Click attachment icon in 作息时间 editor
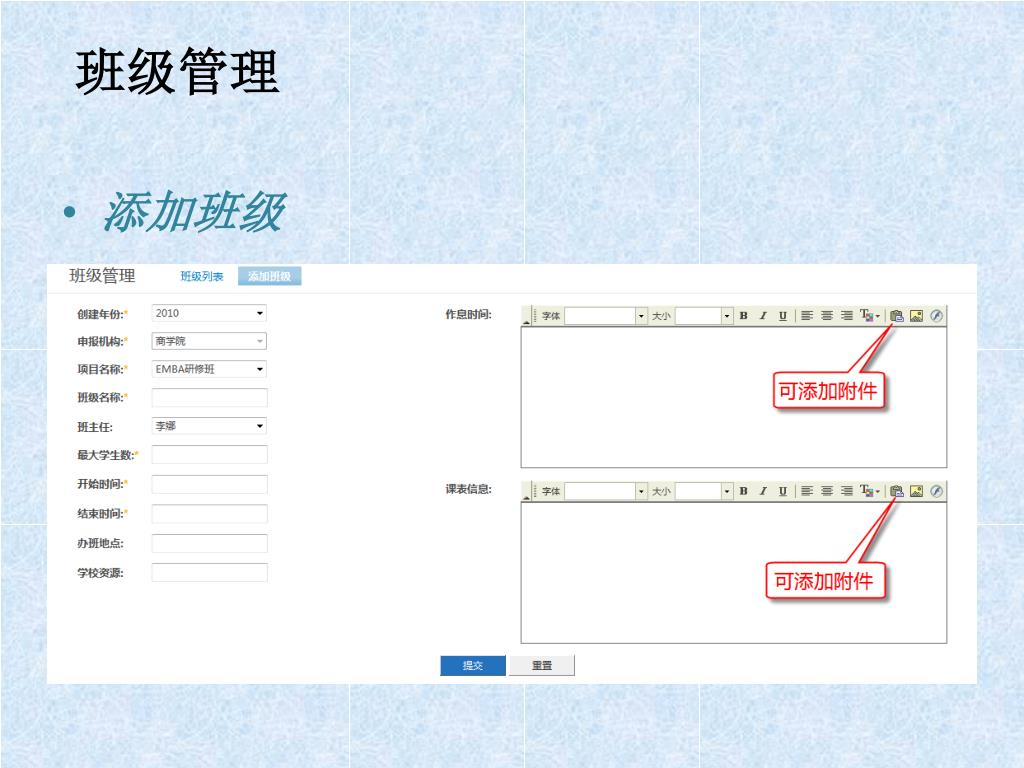Viewport: 1024px width, 768px height. coord(897,316)
